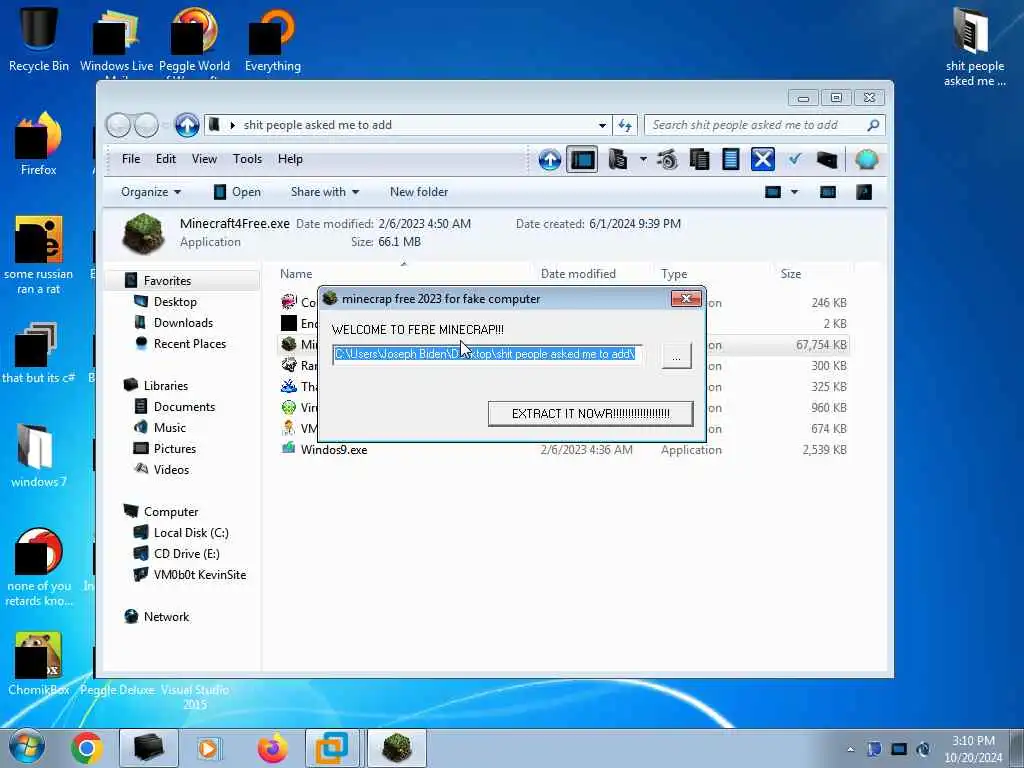This screenshot has width=1024, height=768.
Task: Click the Firefox taskbar button
Action: click(x=272, y=748)
